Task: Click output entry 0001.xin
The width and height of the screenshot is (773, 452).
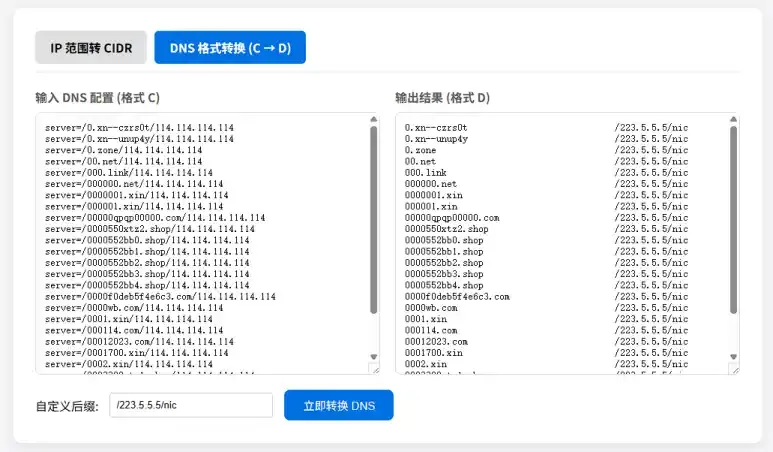Action: click(426, 319)
